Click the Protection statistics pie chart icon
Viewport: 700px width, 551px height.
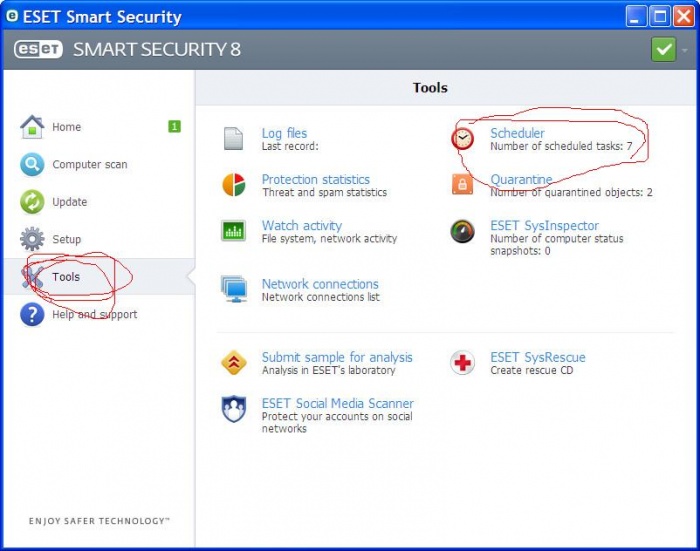233,185
